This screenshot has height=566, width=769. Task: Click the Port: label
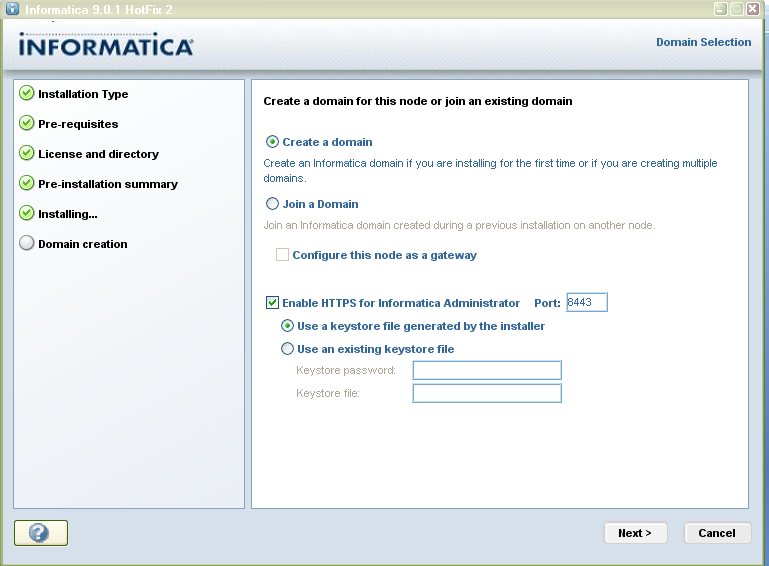(x=547, y=303)
